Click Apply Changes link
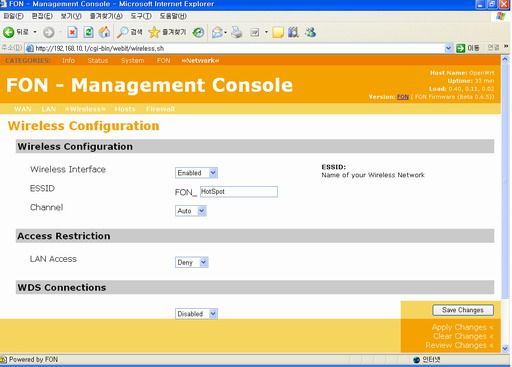512x367 pixels. (462, 327)
